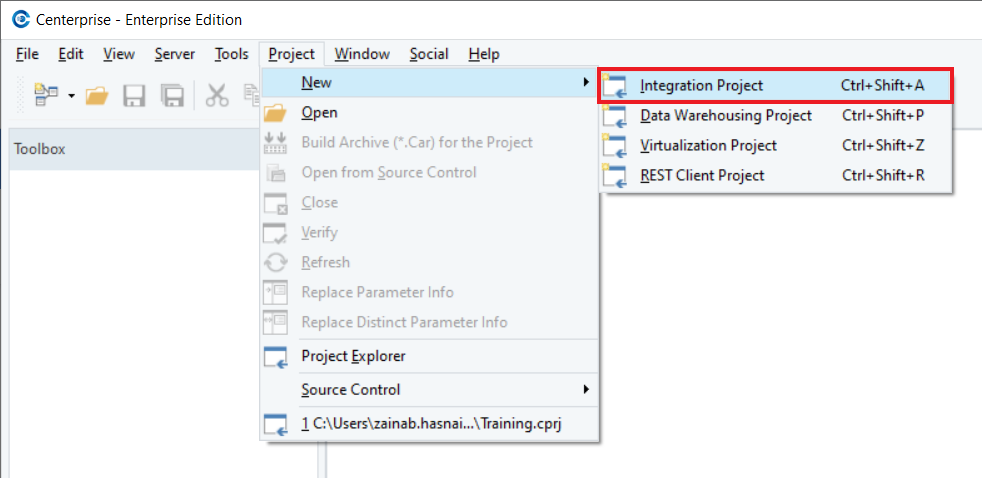Screen dimensions: 982x478
Task: Expand the New submenu arrow
Action: pyautogui.click(x=586, y=83)
